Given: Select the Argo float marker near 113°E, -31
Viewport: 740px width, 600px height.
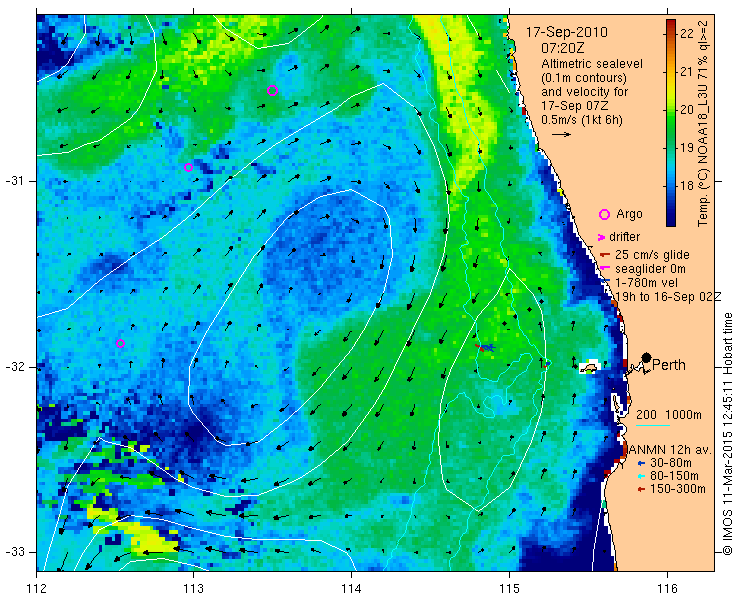Looking at the screenshot, I should (188, 167).
